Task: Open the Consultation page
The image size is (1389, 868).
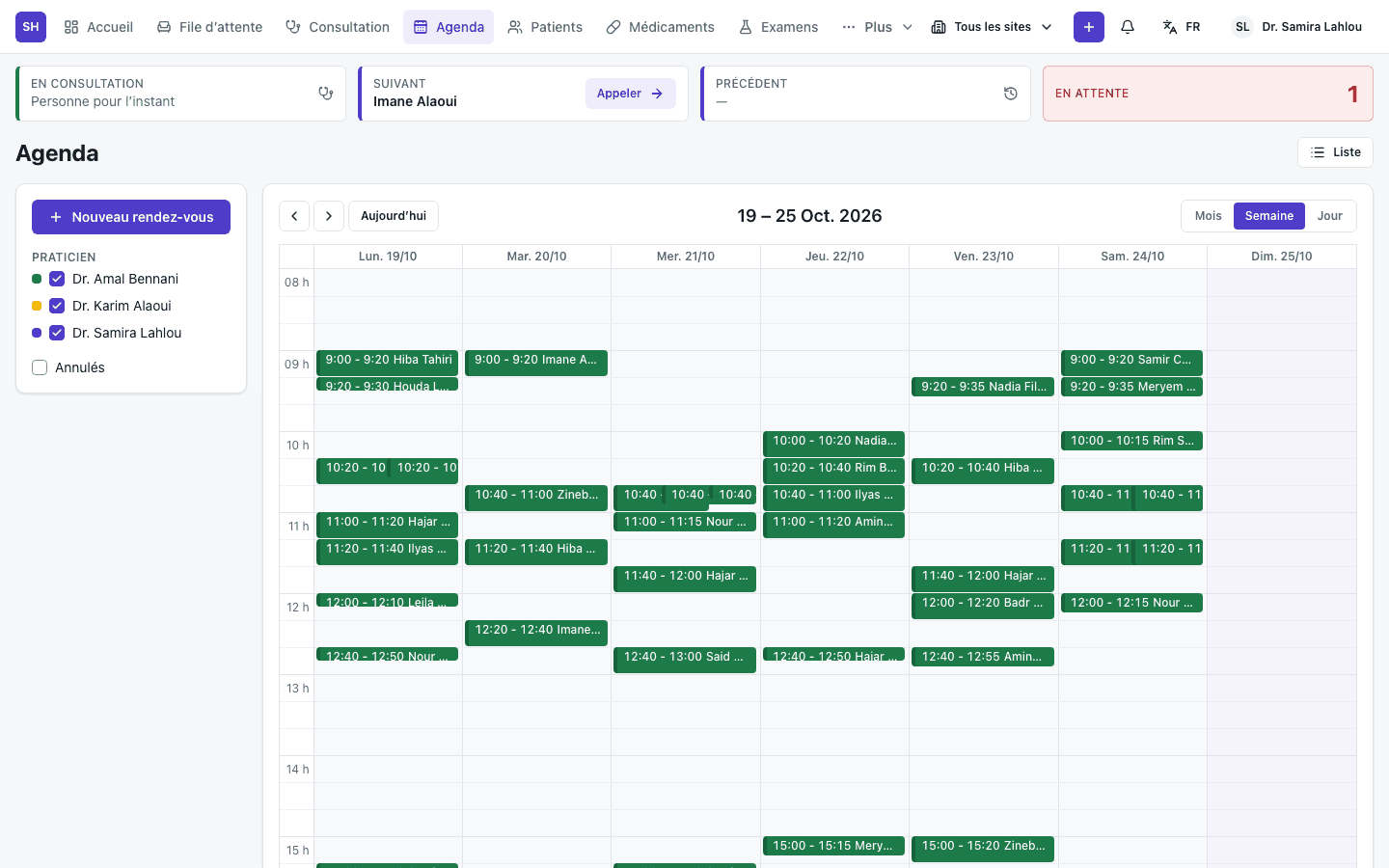Action: click(338, 27)
